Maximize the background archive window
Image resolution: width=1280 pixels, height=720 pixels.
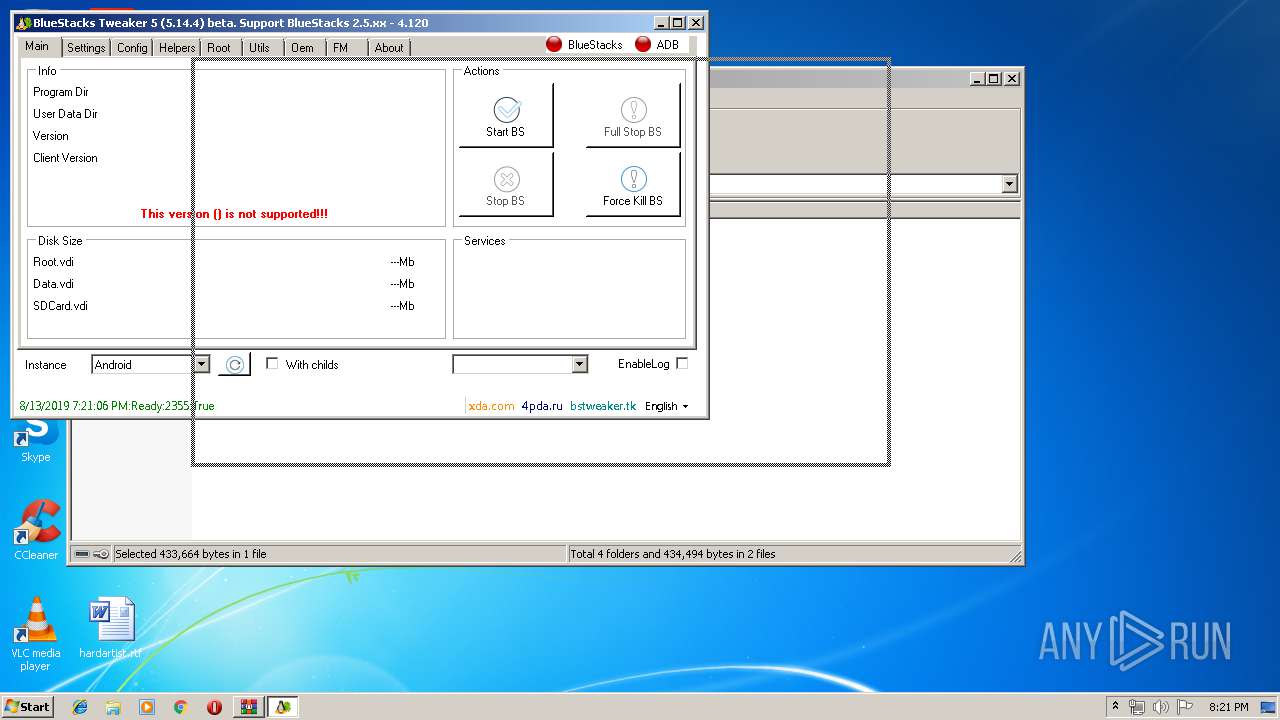993,78
